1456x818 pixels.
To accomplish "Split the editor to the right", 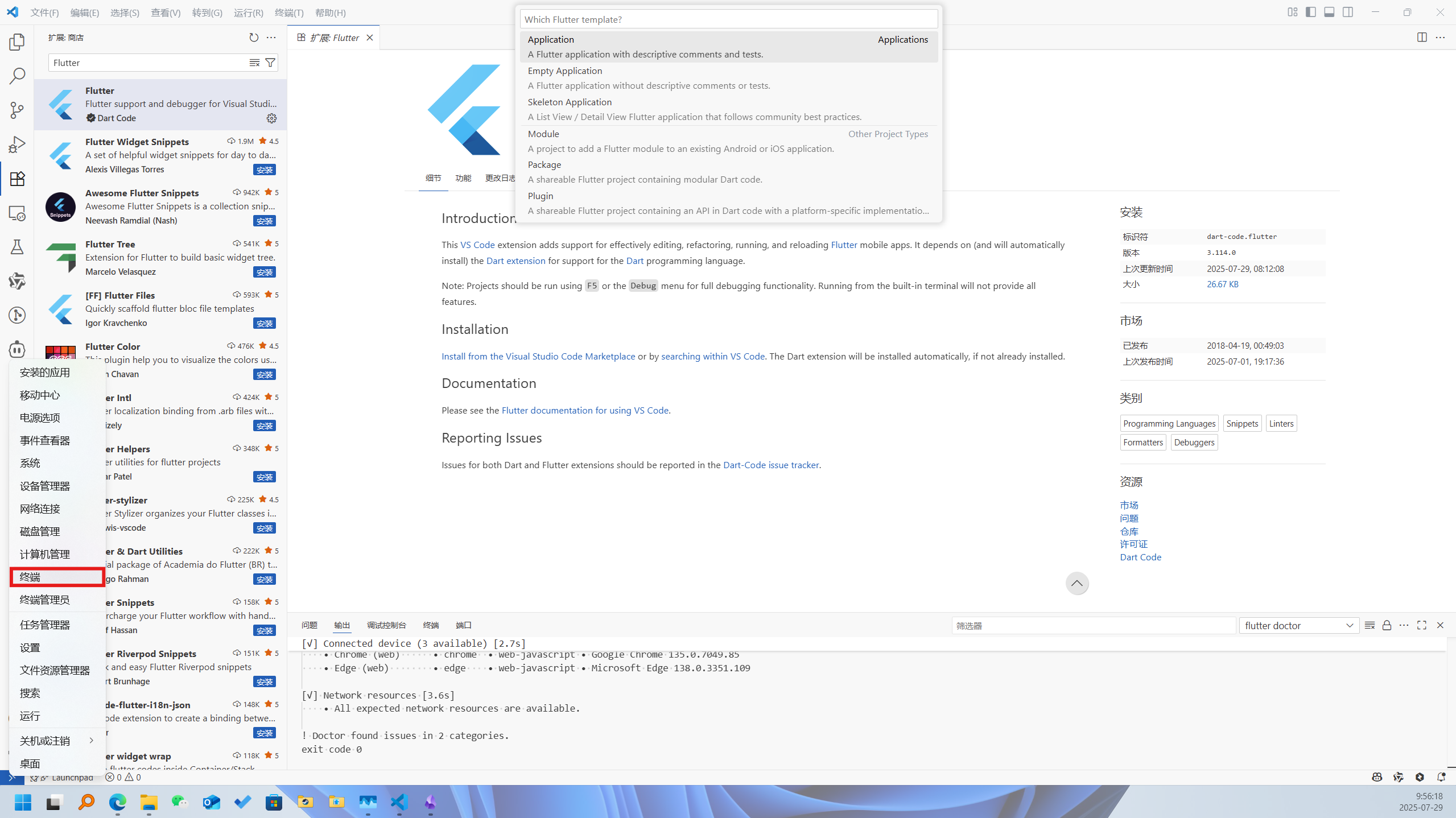I will (1422, 38).
